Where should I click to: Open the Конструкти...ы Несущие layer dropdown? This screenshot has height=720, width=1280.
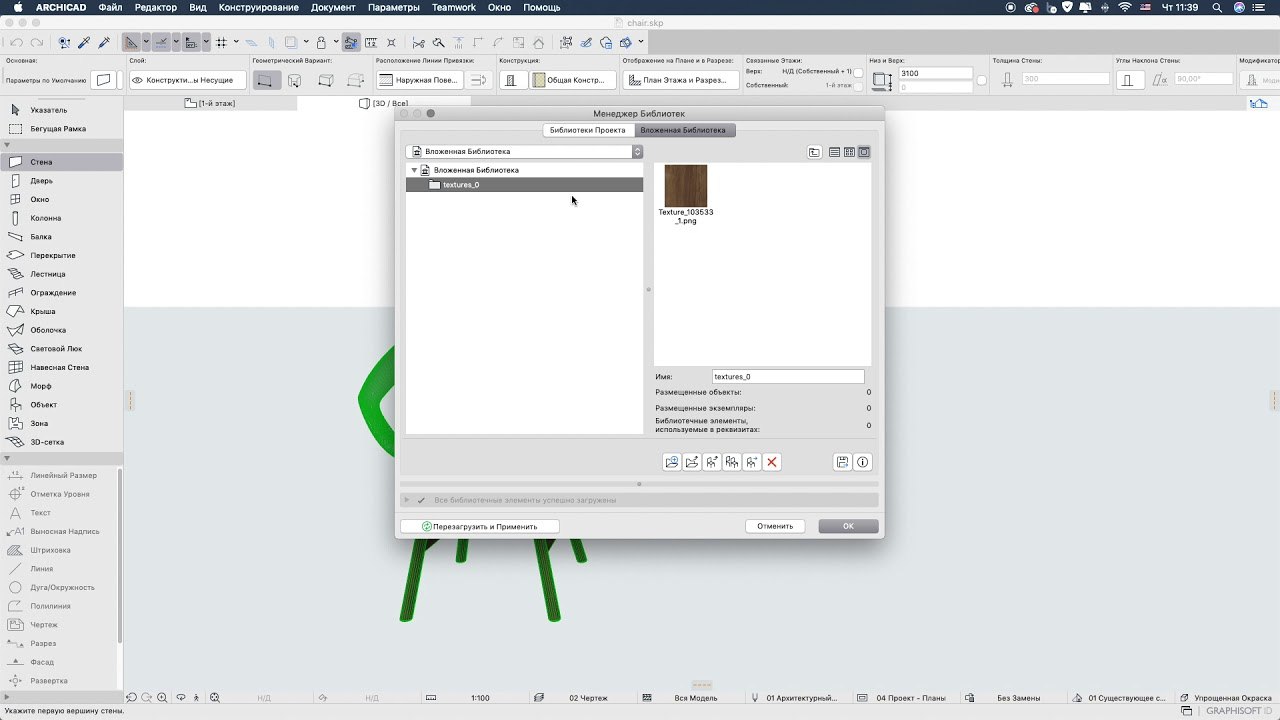(187, 80)
